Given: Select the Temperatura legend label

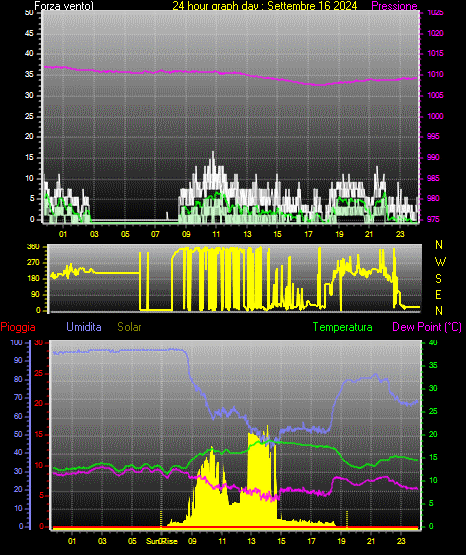Looking at the screenshot, I should [343, 327].
